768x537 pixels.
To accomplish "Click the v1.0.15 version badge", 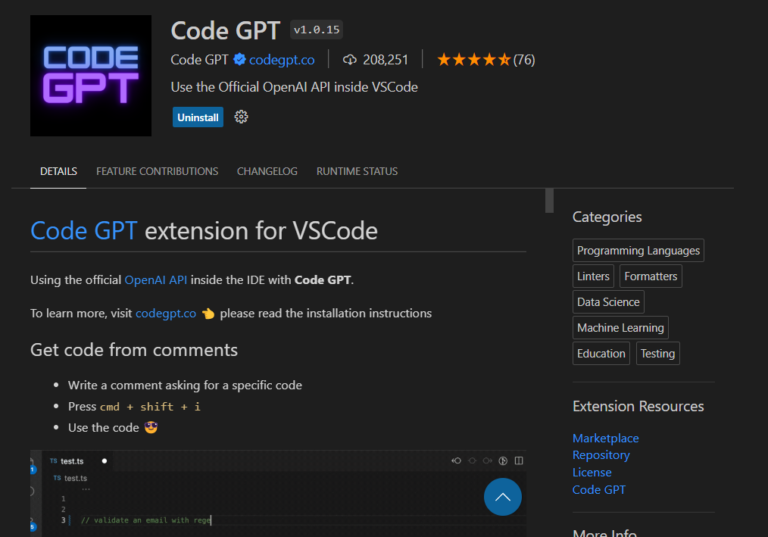I will [x=316, y=30].
